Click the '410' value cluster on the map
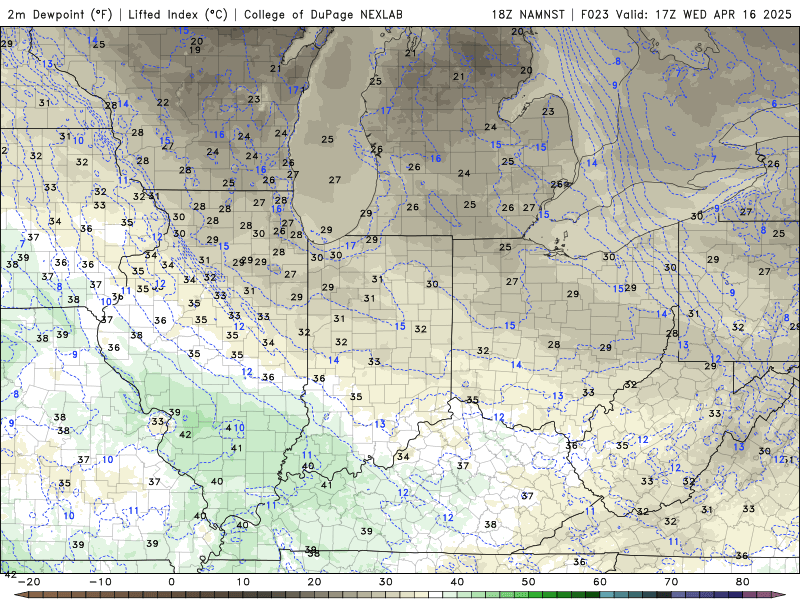Image resolution: width=800 pixels, height=600 pixels. 235,428
